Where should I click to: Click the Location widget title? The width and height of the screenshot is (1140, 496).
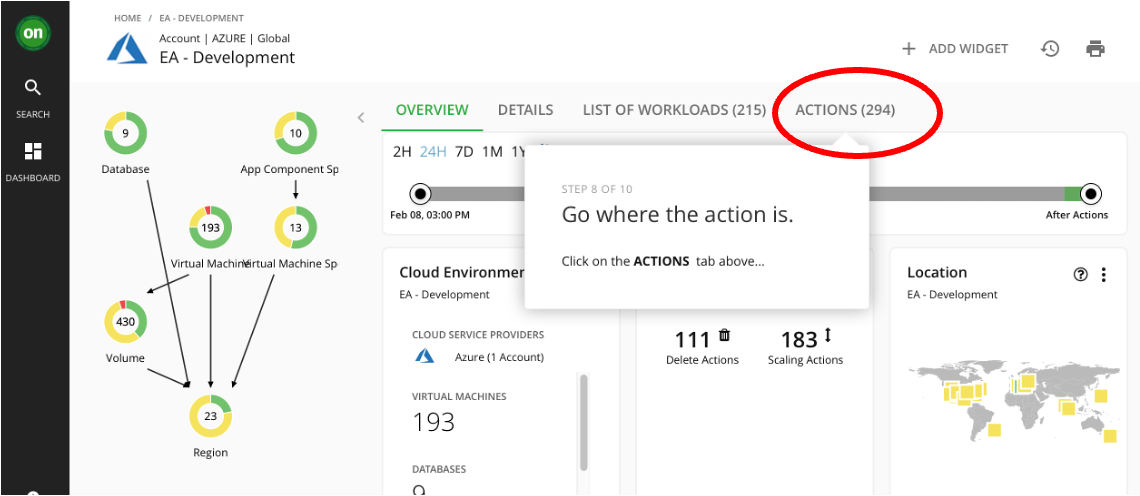tap(937, 273)
